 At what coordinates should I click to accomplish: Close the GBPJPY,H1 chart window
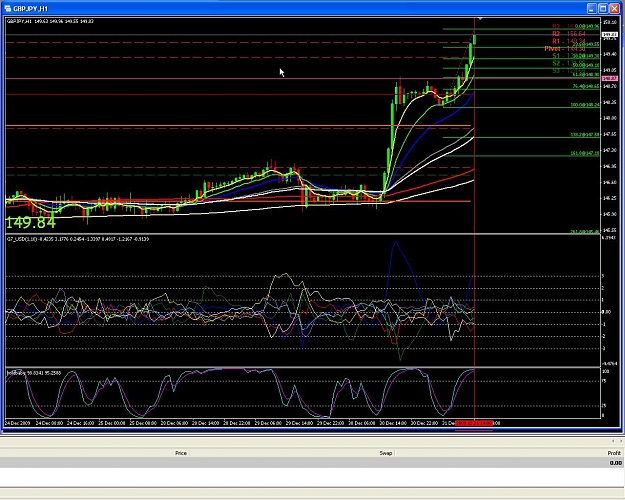(615, 8)
